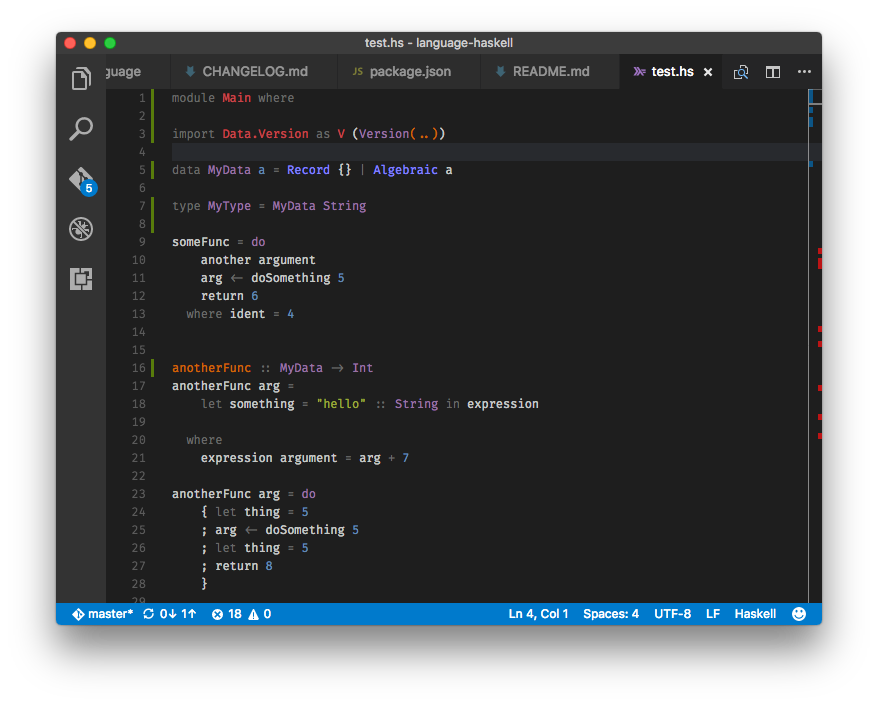Screen dimensions: 878x705
Task: Open the Debug panel icon
Action: click(x=81, y=230)
